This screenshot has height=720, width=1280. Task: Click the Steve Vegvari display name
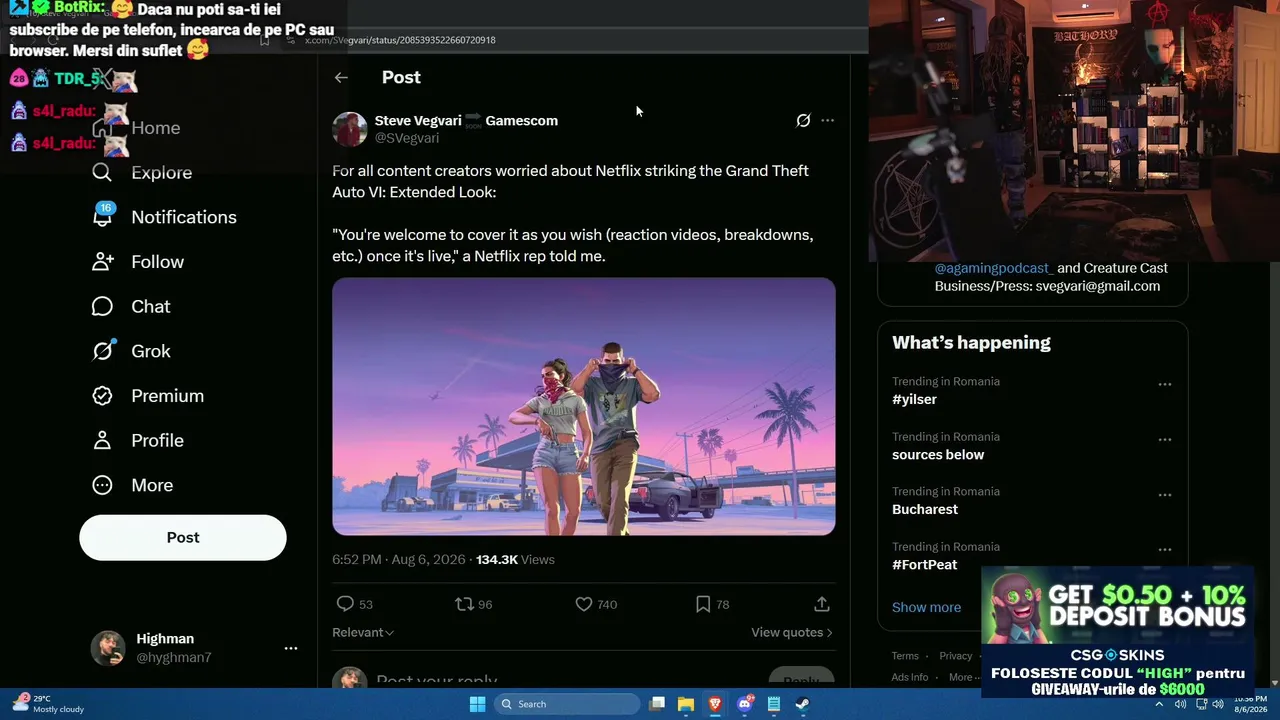tap(418, 121)
